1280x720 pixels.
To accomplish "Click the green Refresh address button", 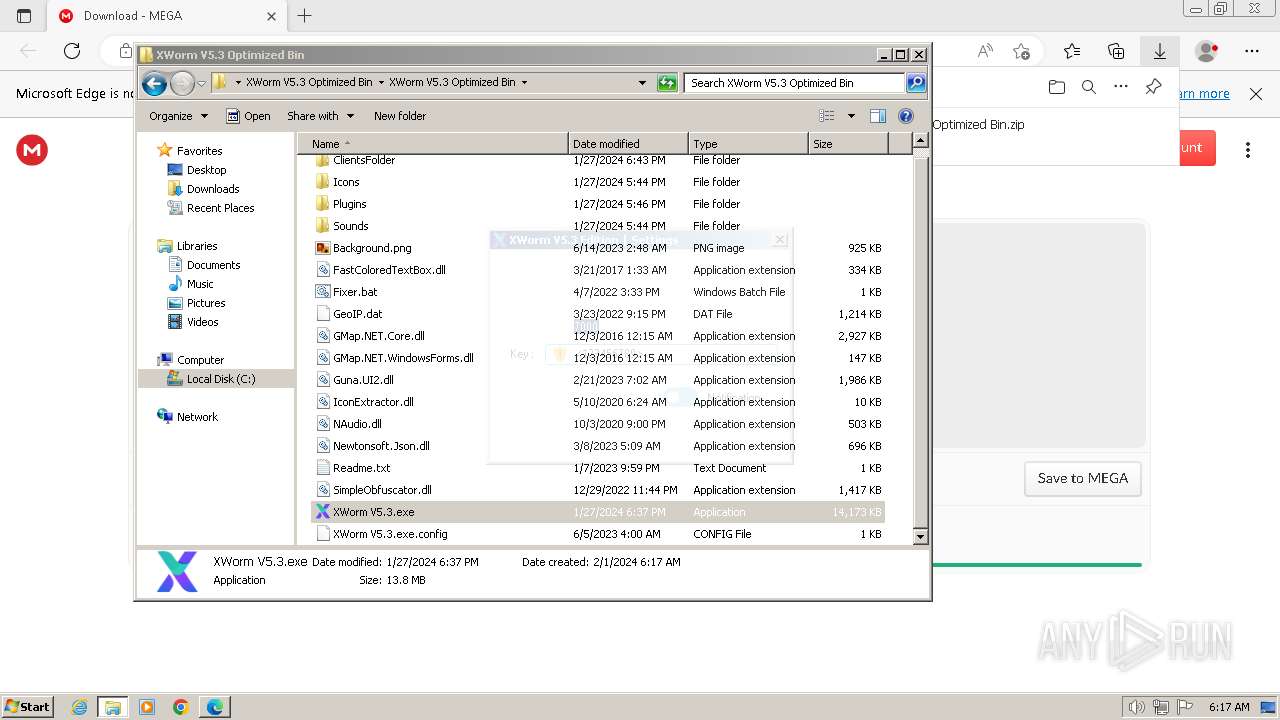I will (x=667, y=83).
